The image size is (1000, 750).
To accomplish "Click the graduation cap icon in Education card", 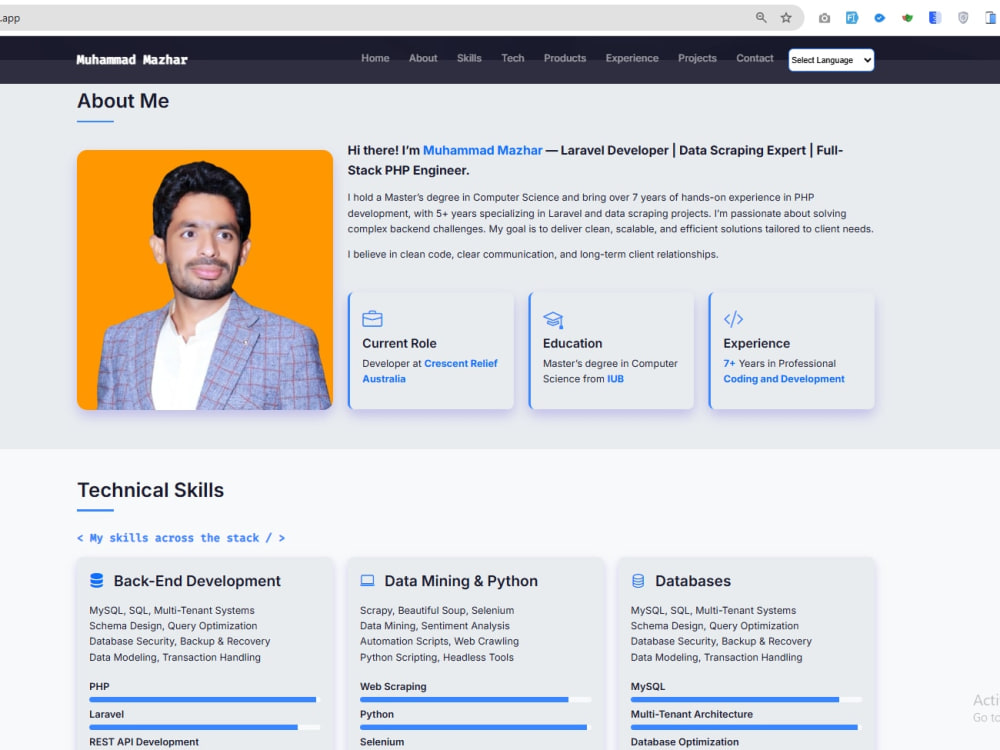I will [553, 319].
